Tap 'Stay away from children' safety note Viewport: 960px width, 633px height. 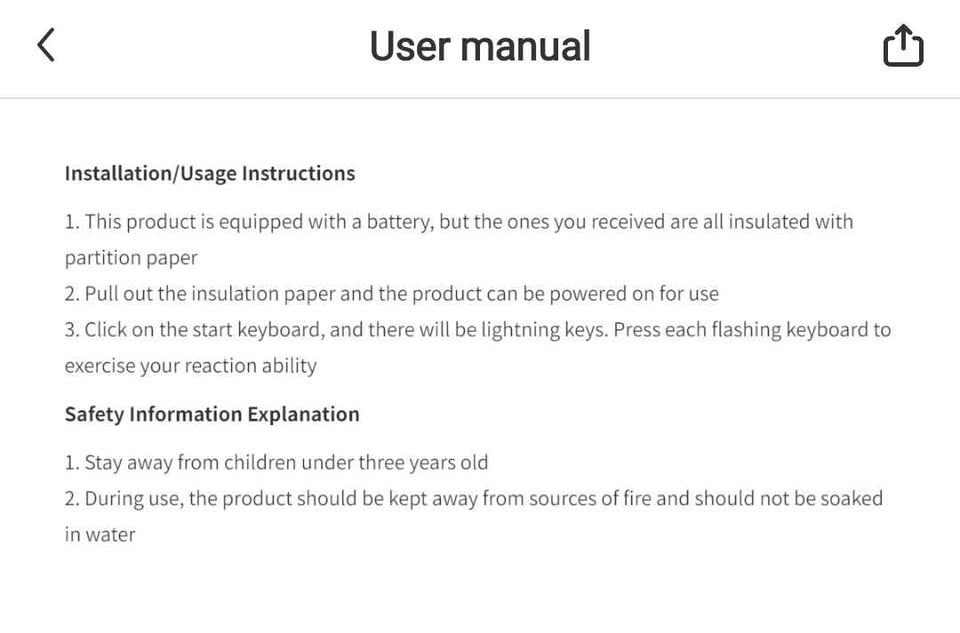coord(276,462)
